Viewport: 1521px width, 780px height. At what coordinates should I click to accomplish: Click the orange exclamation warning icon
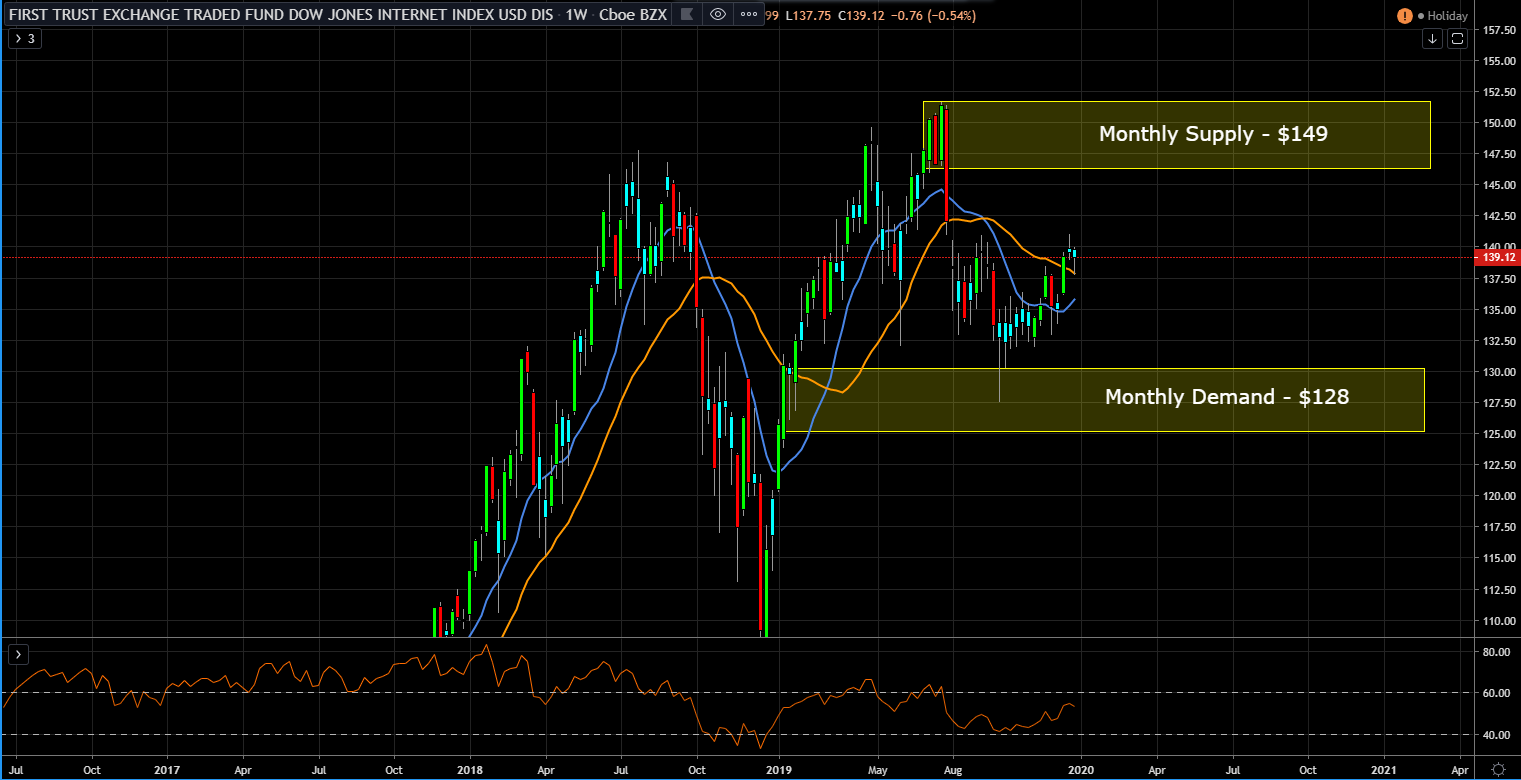(1405, 16)
